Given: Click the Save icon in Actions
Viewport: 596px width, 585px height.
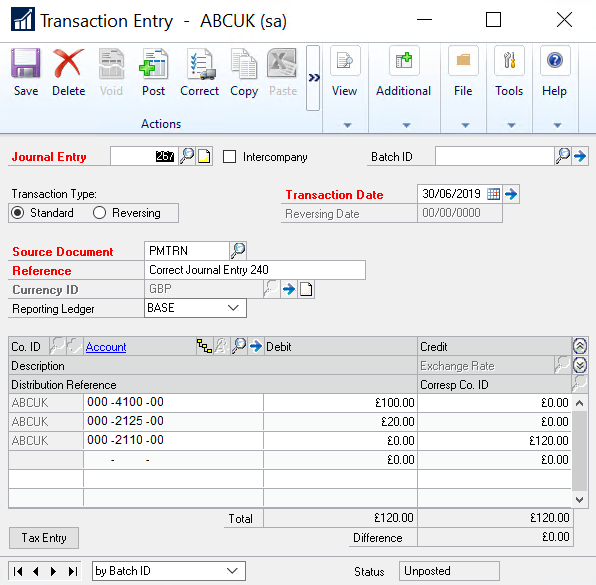Looking at the screenshot, I should click(25, 63).
